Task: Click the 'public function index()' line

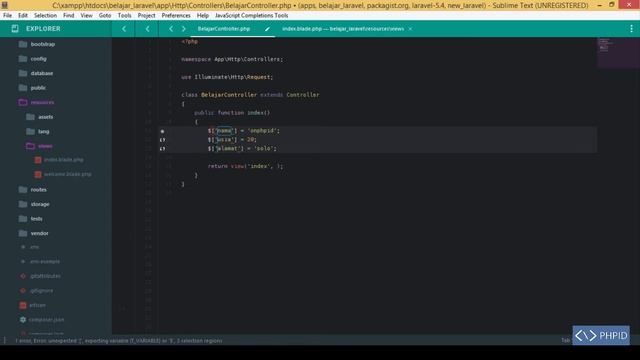Action: (232, 113)
